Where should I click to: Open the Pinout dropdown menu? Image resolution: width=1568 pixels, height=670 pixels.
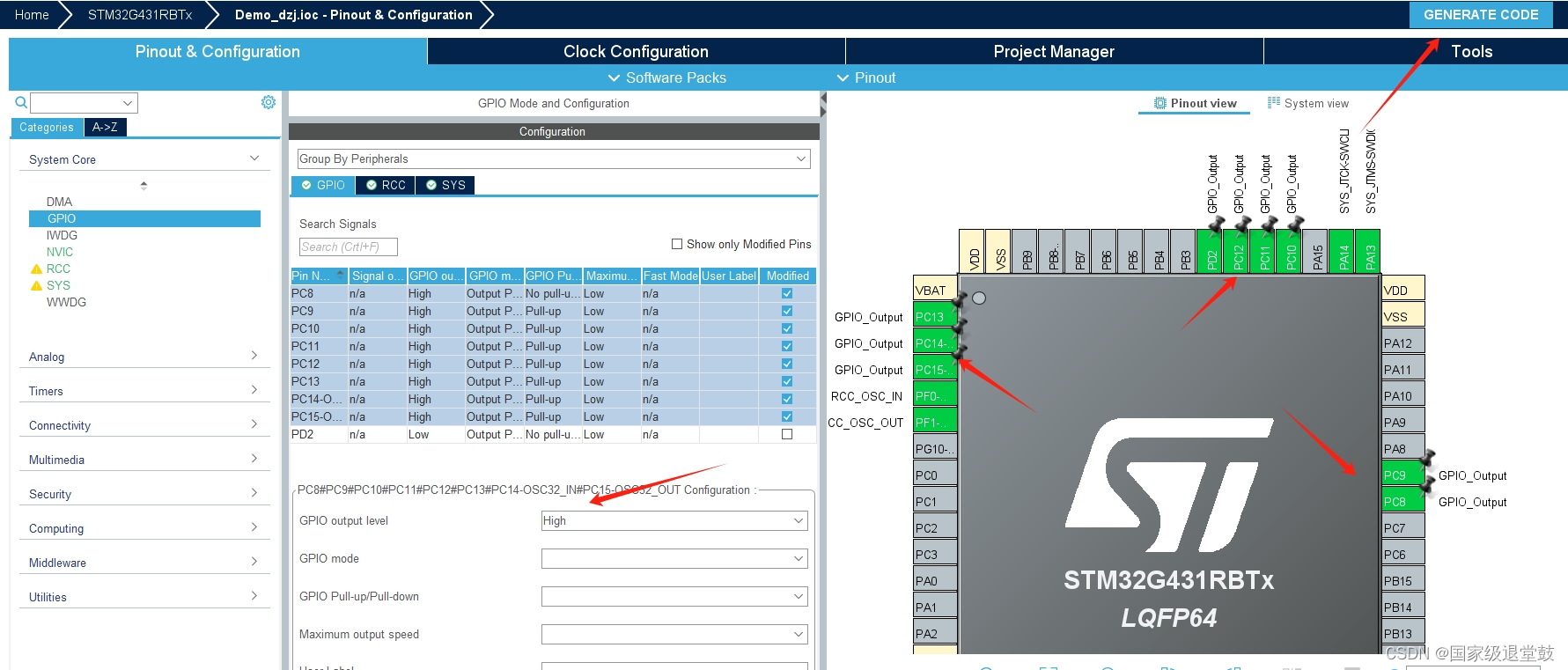point(866,77)
